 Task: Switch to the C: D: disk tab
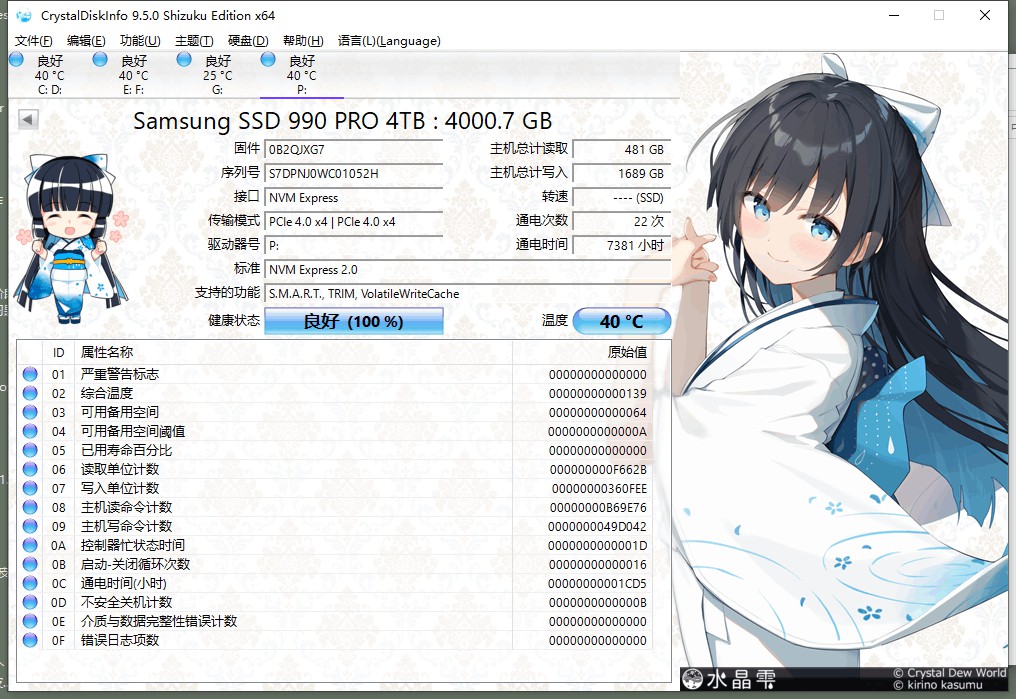pos(50,74)
